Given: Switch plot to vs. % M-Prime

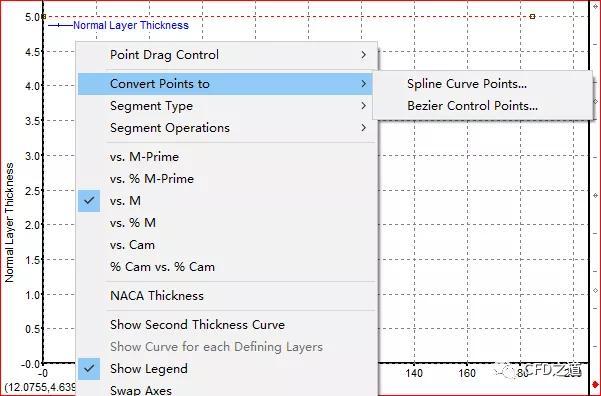Looking at the screenshot, I should tap(225, 179).
